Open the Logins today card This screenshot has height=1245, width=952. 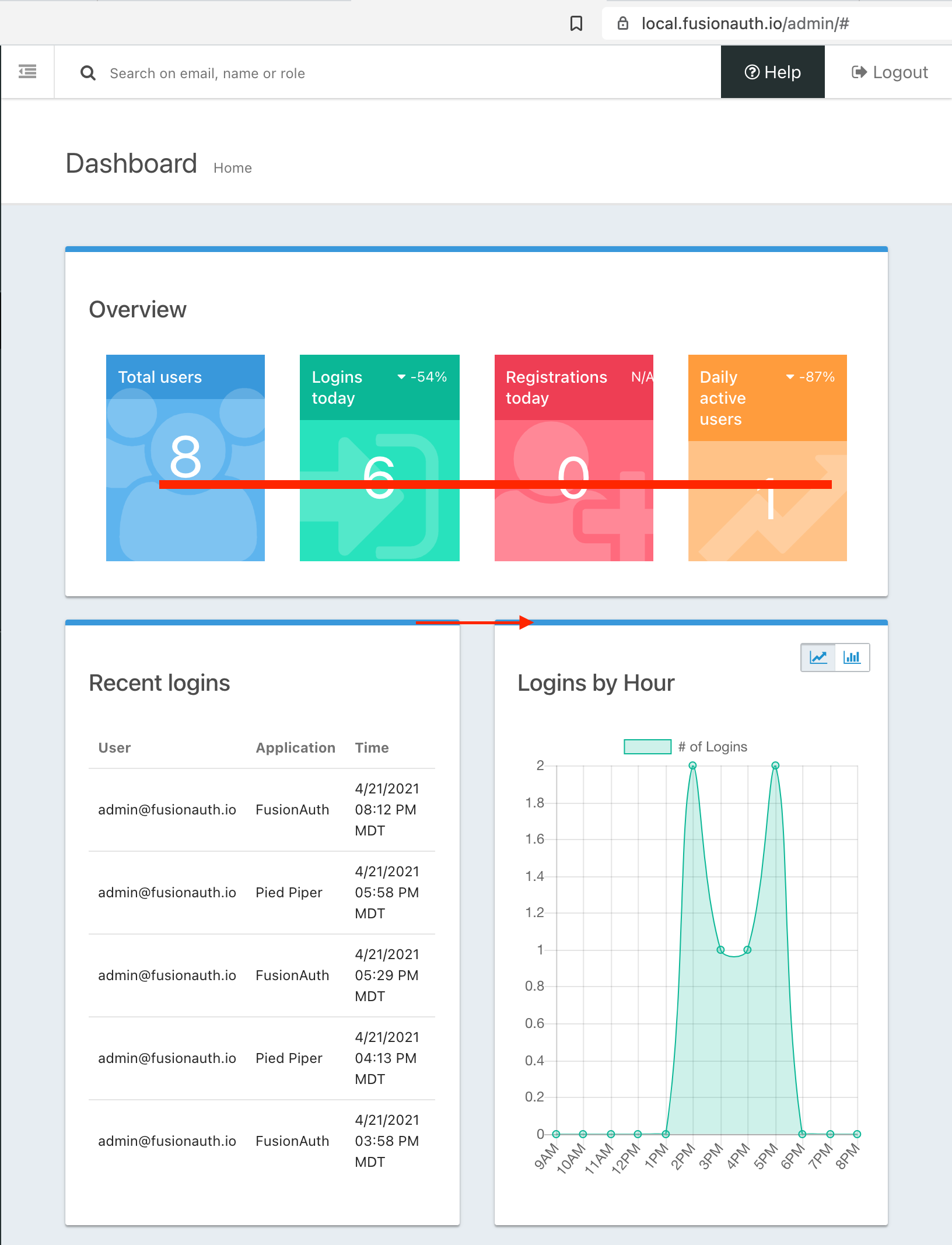(380, 458)
